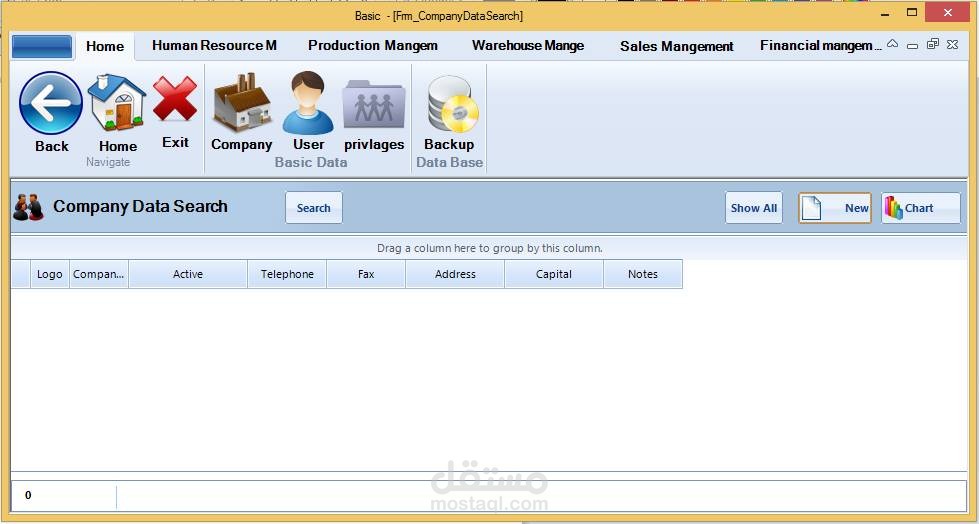This screenshot has width=979, height=524.
Task: Open the Company factory icon
Action: [x=242, y=103]
